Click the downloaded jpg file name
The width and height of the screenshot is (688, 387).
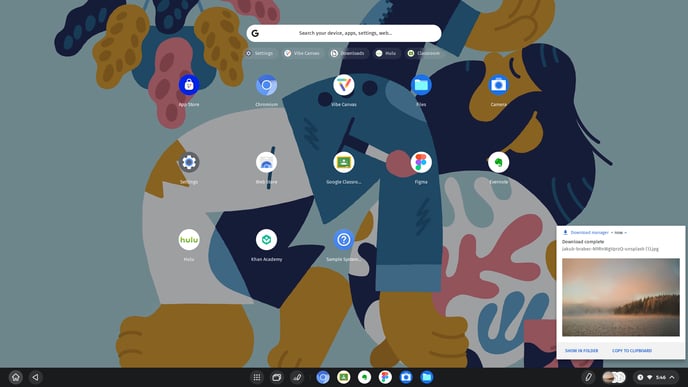click(x=610, y=249)
